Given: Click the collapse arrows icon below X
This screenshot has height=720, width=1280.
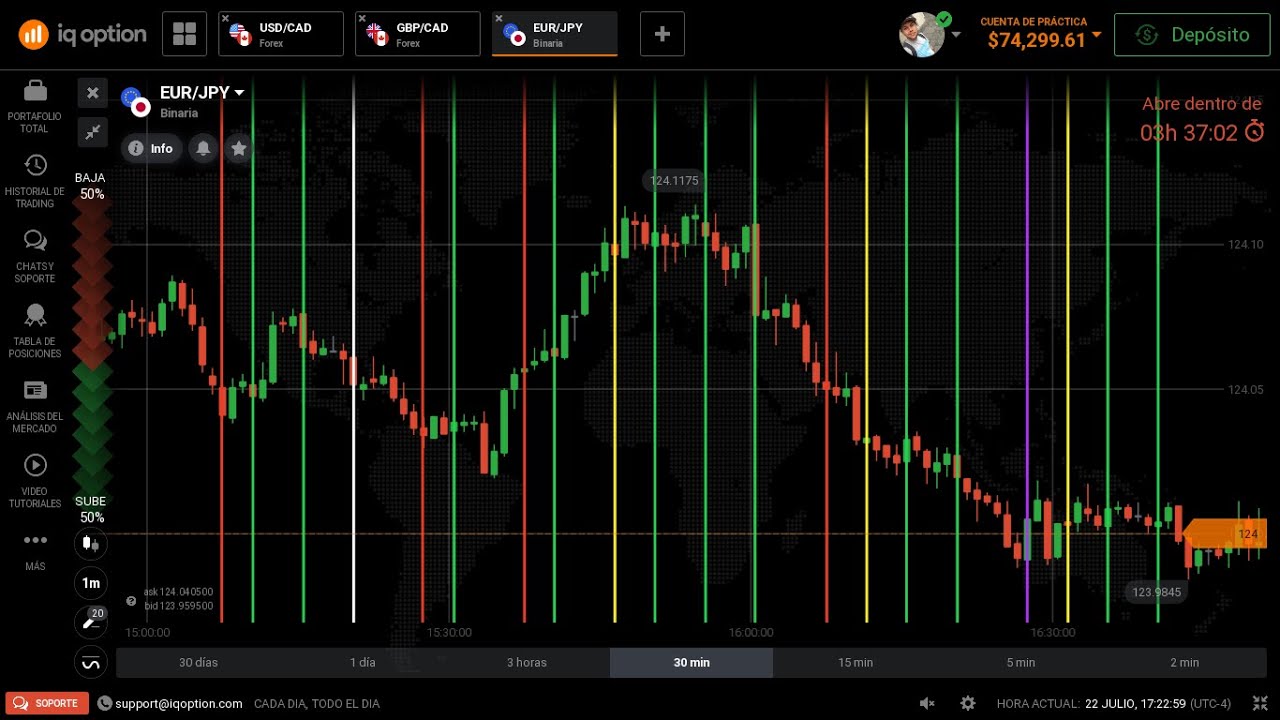Looking at the screenshot, I should pyautogui.click(x=92, y=132).
